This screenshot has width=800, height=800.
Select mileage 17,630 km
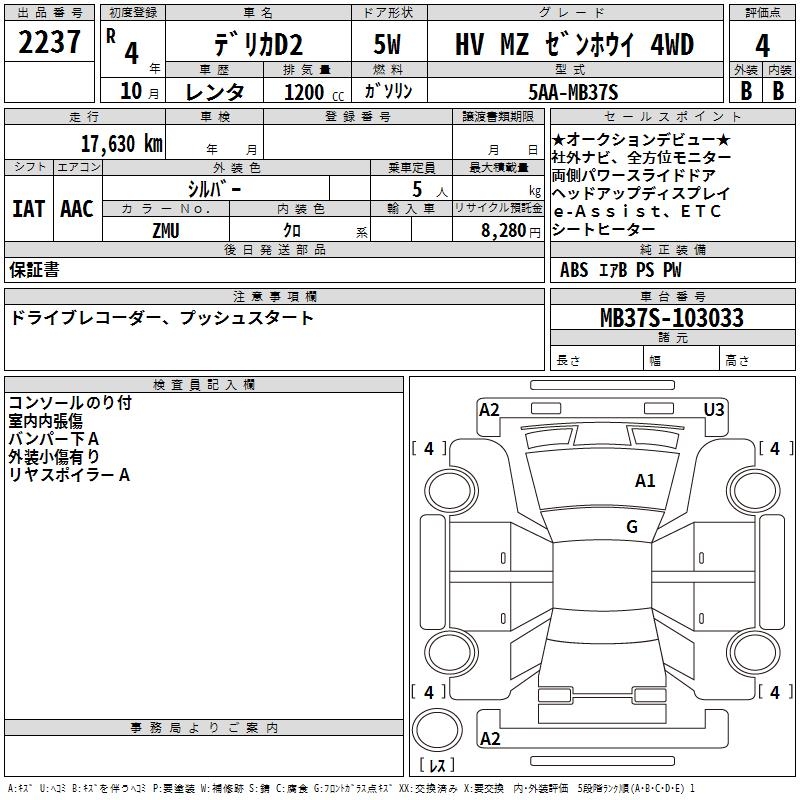click(121, 143)
